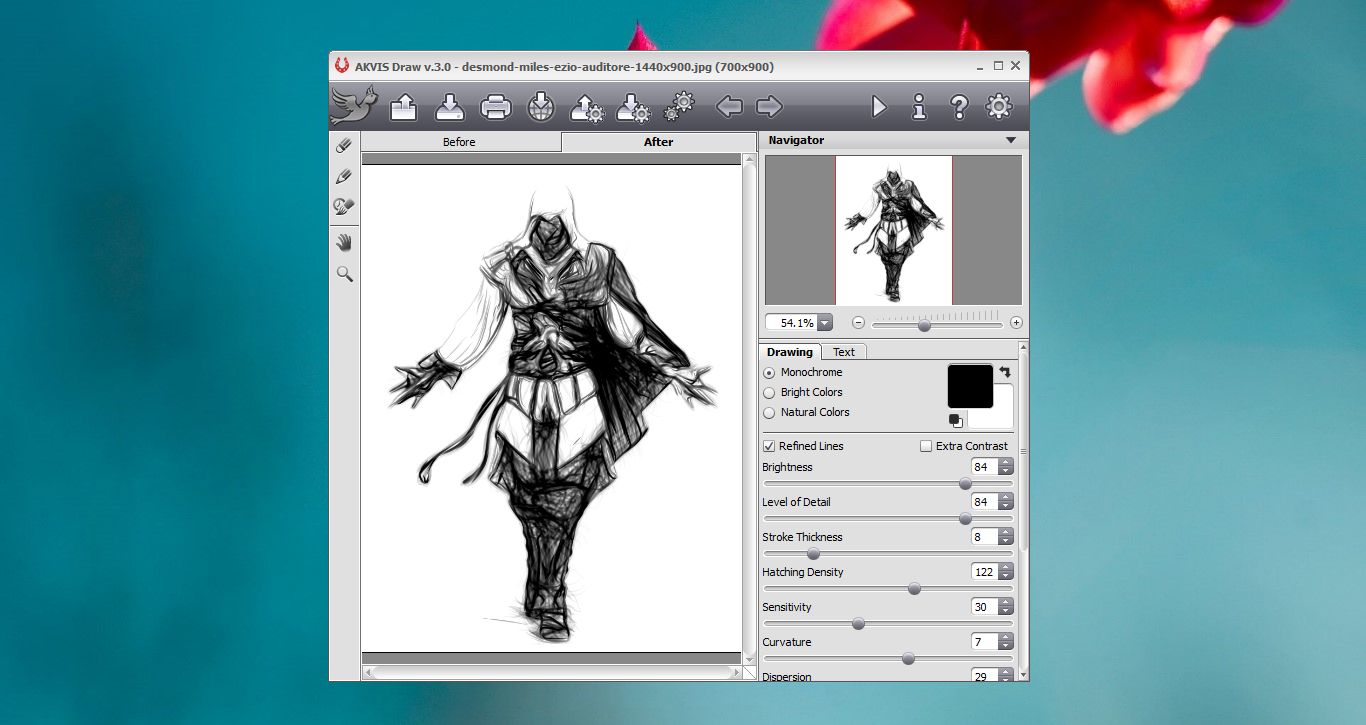Select the Pencil tool in the left toolbar
1366x725 pixels.
click(x=345, y=176)
